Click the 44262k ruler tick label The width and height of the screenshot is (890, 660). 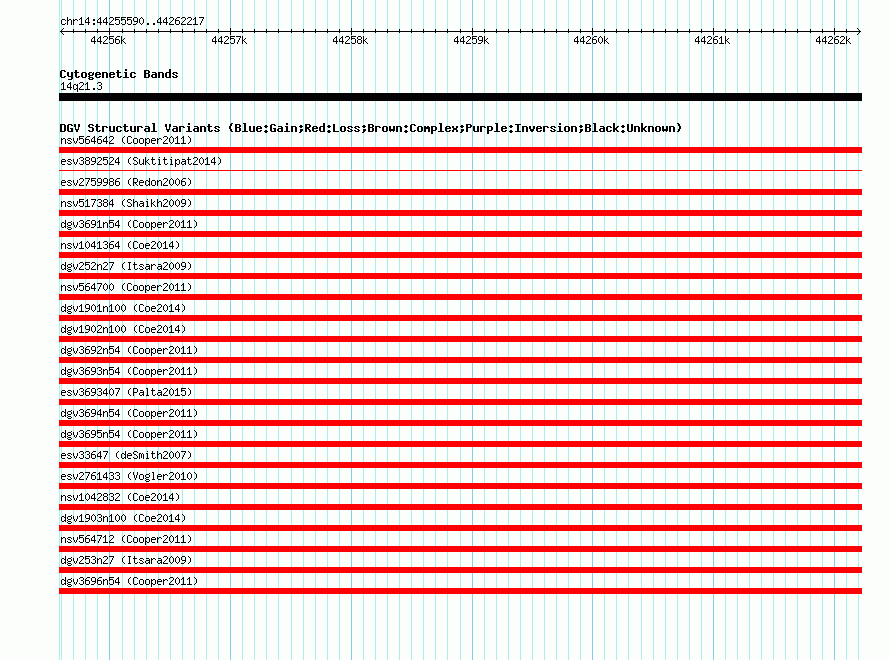pyautogui.click(x=833, y=40)
